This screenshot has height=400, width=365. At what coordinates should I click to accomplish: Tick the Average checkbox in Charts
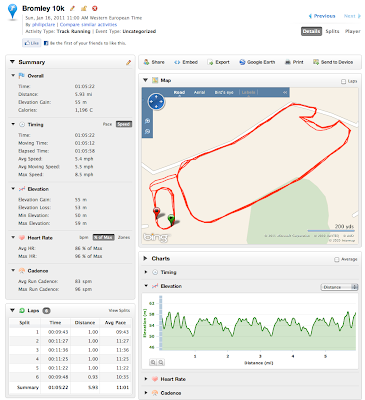click(337, 259)
